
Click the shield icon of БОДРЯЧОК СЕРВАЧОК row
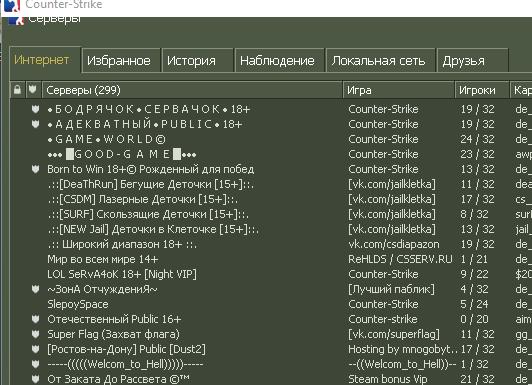(x=35, y=109)
